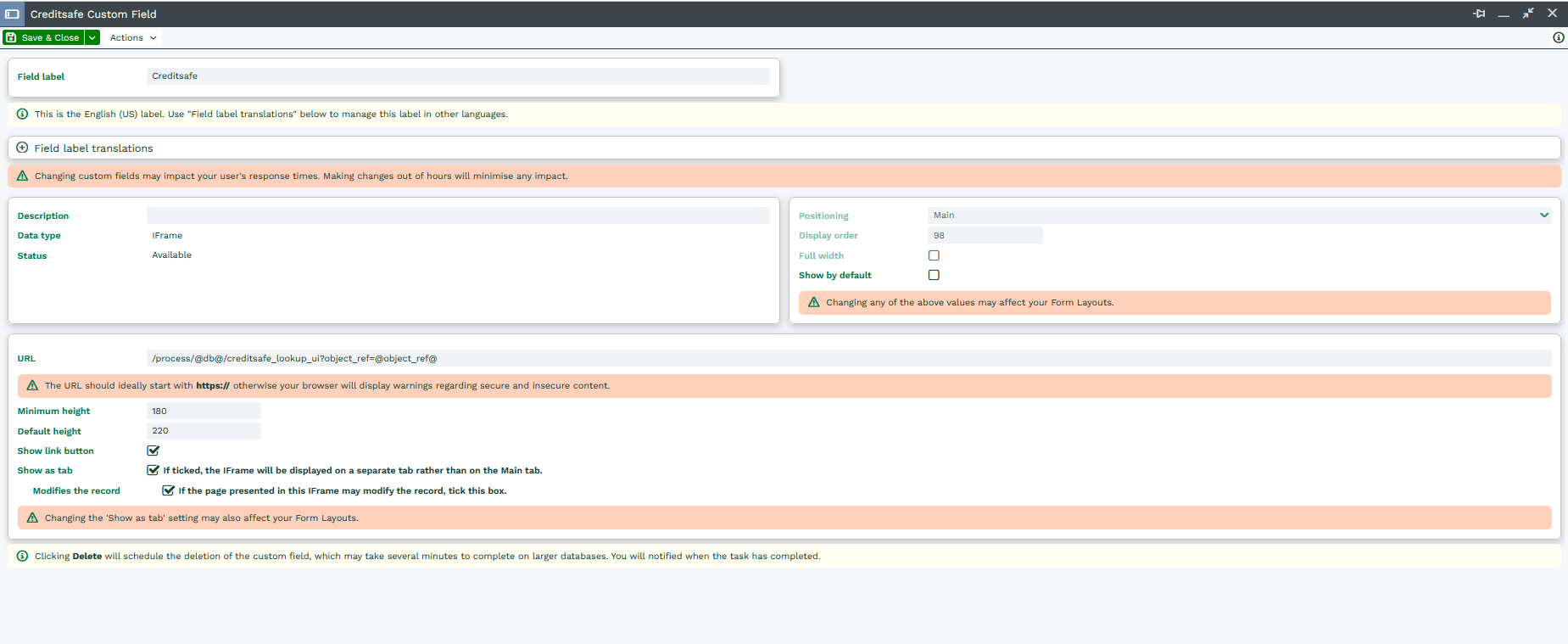Click into the Display order field
This screenshot has height=644, width=1568.
985,236
